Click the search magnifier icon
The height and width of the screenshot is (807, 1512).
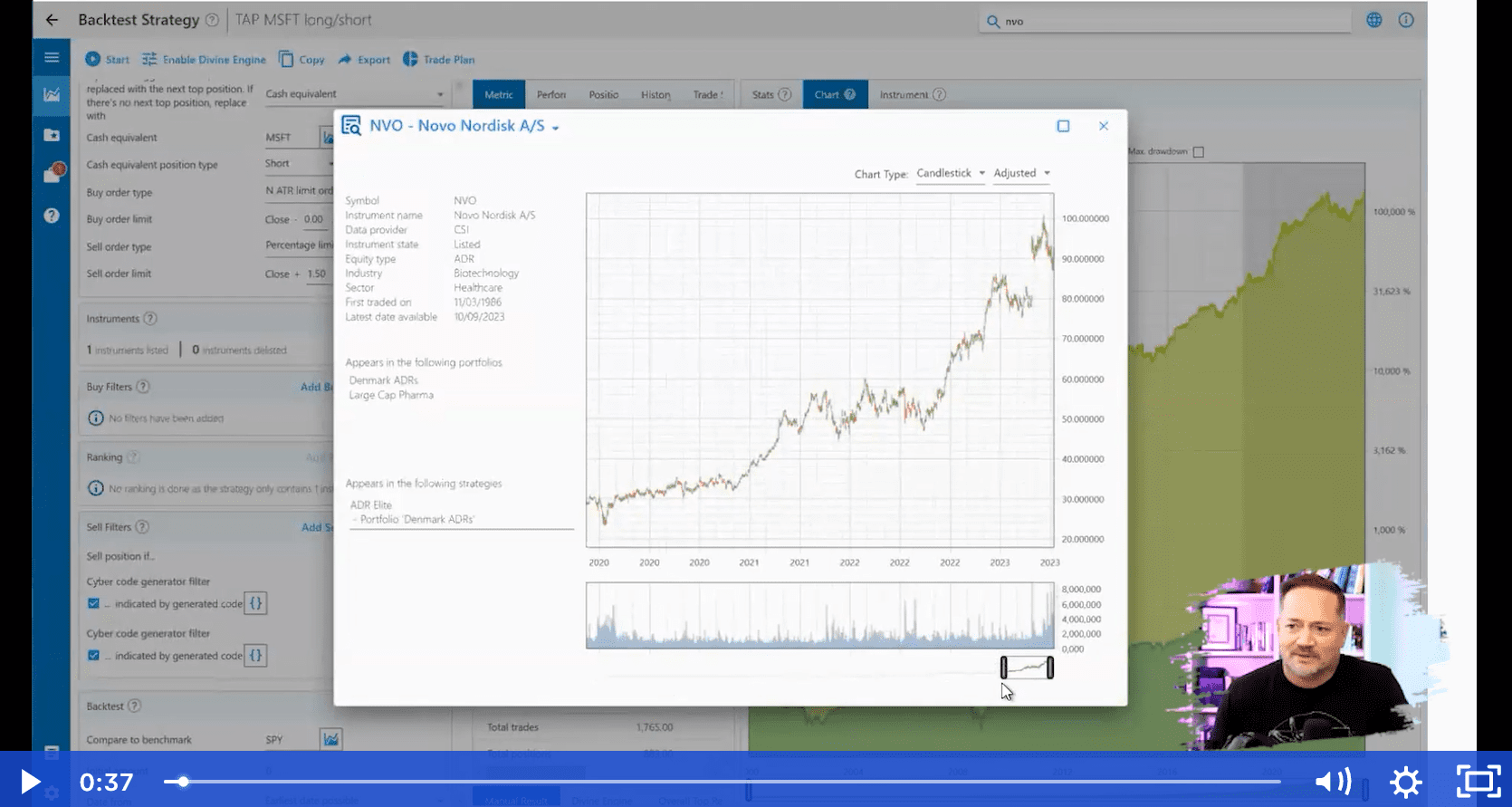(x=993, y=21)
